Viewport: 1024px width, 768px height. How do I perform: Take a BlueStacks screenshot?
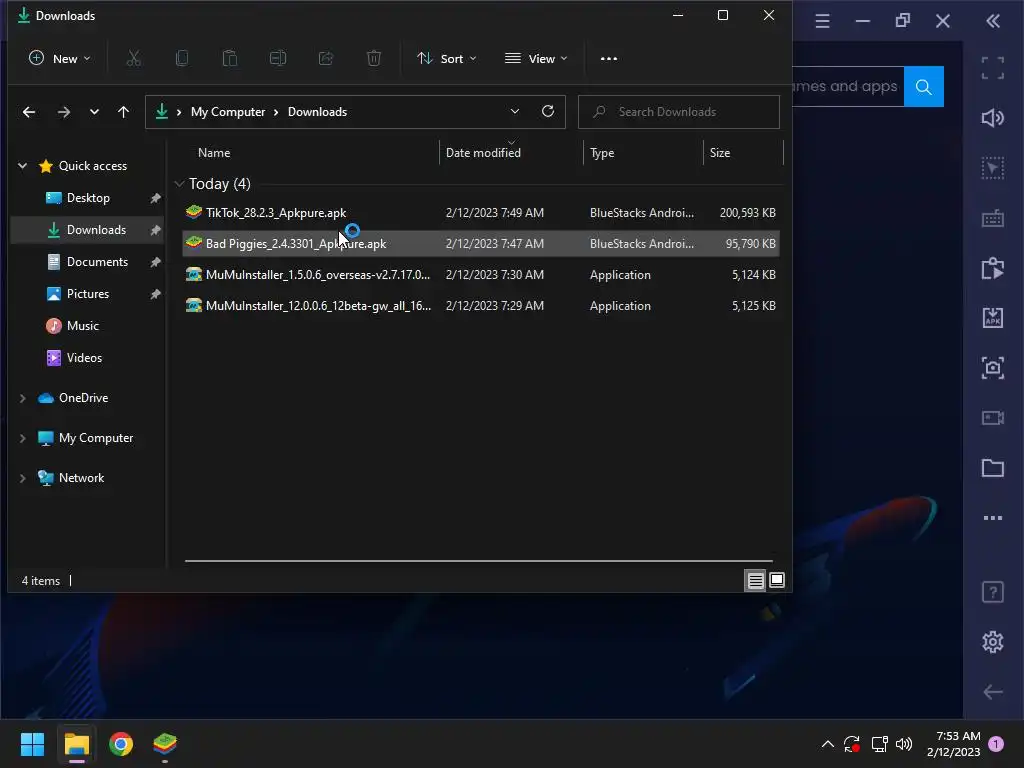pos(993,368)
